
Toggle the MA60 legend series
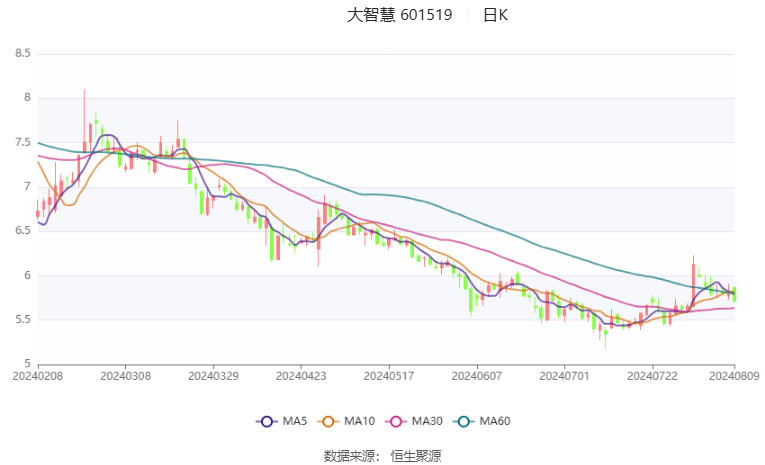(482, 421)
